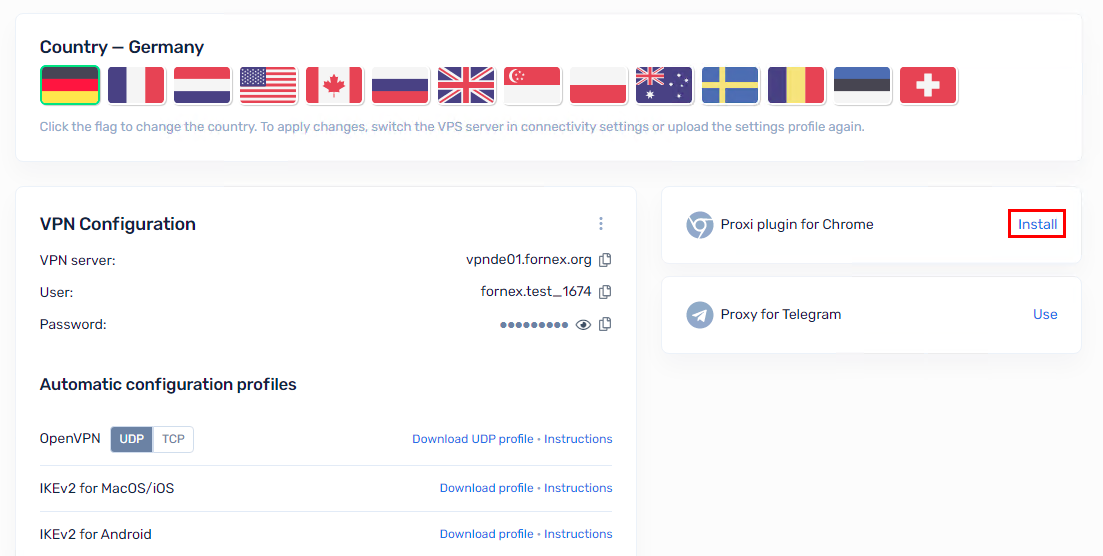Select the Sweden flag
The height and width of the screenshot is (556, 1103).
click(x=730, y=85)
